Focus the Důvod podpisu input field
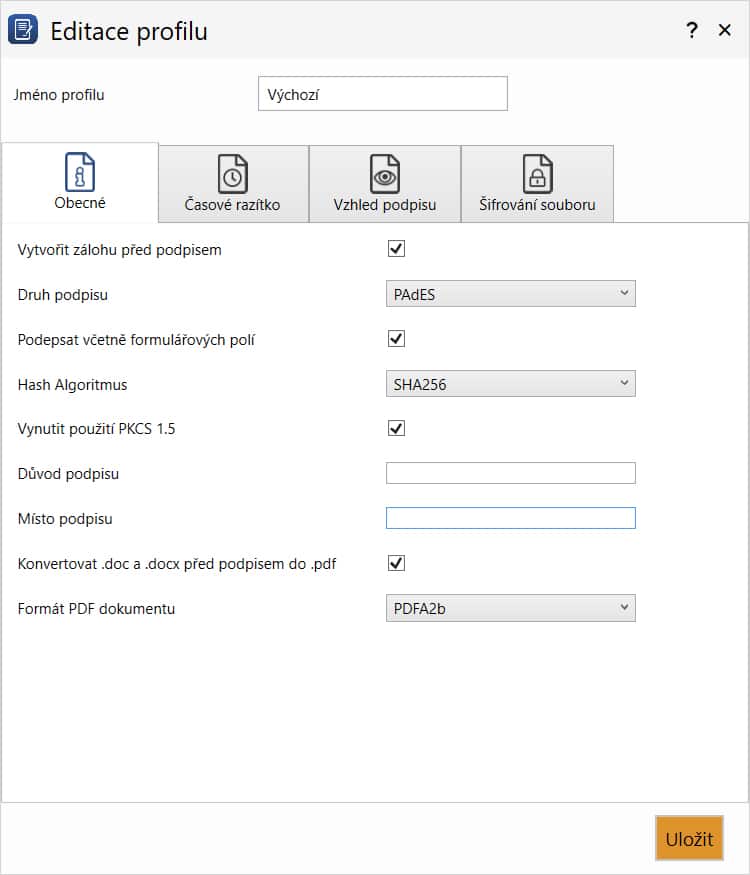The image size is (750, 875). click(511, 473)
